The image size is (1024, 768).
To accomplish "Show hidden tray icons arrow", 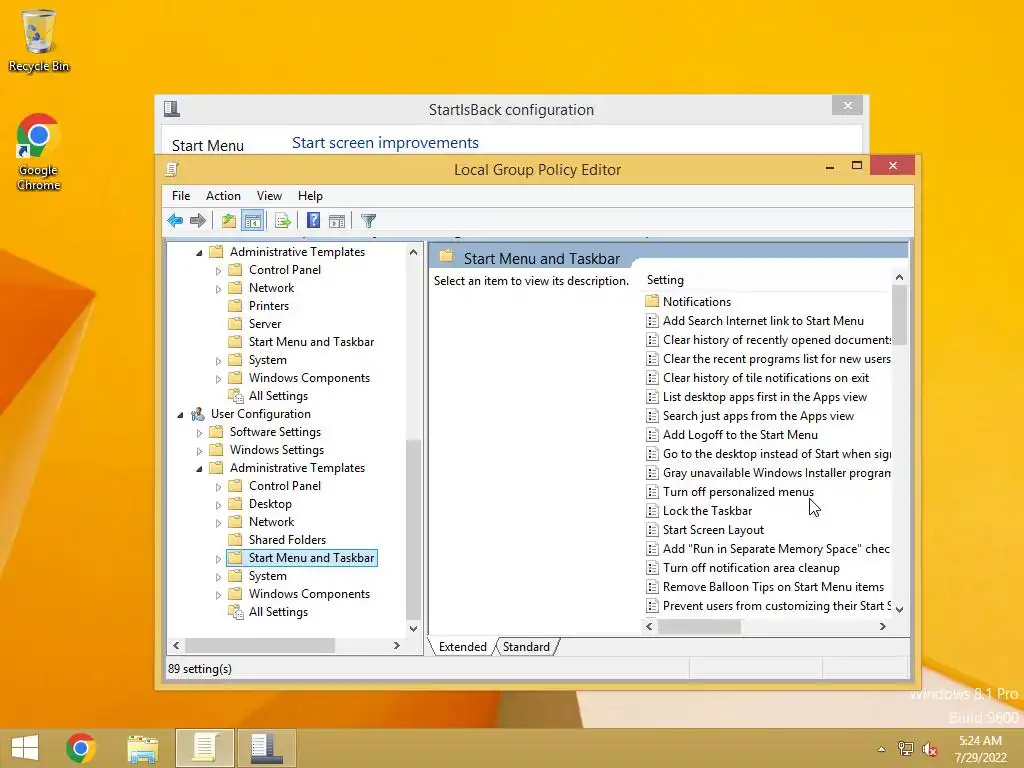I will [882, 749].
